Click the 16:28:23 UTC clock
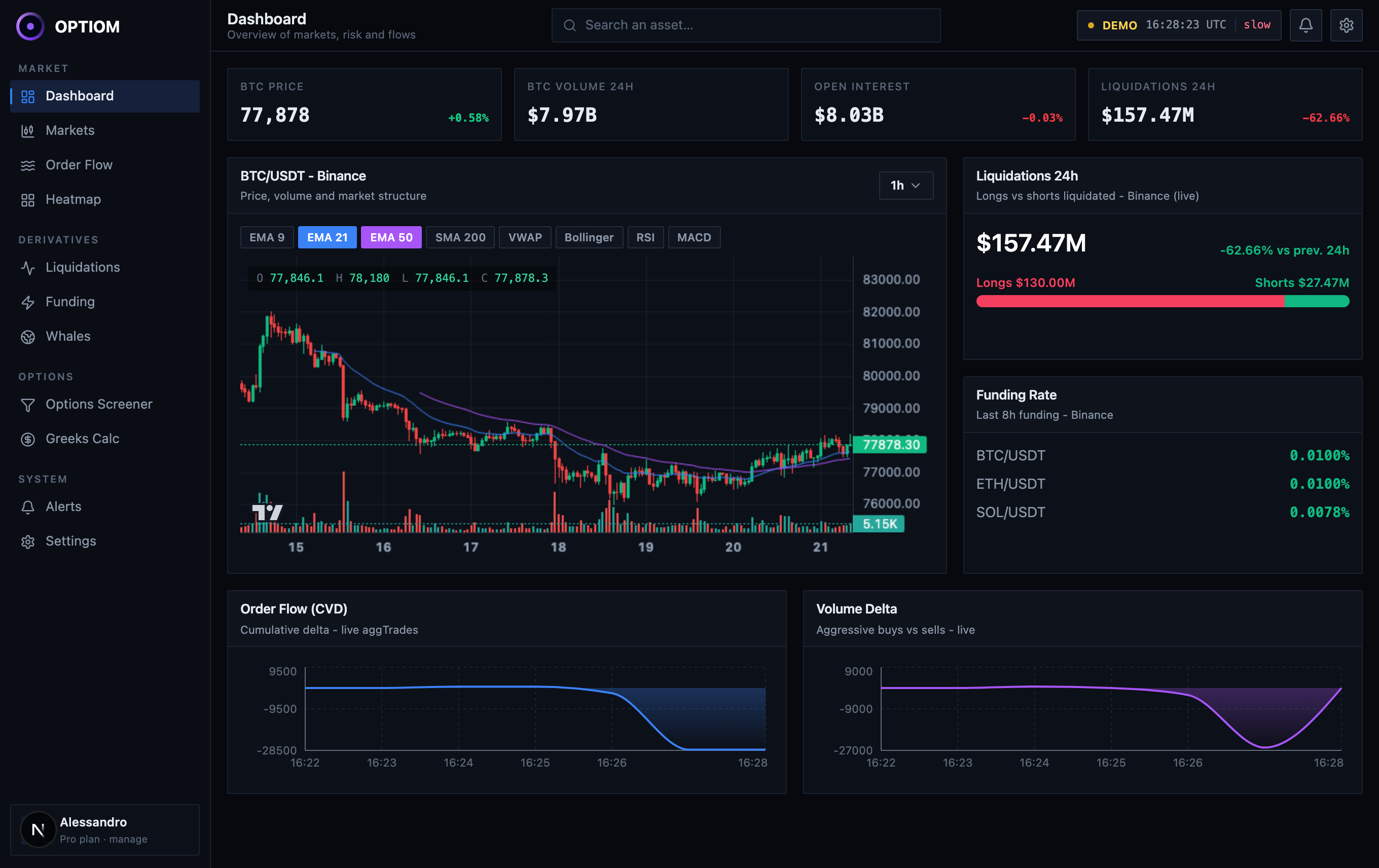 point(1185,25)
